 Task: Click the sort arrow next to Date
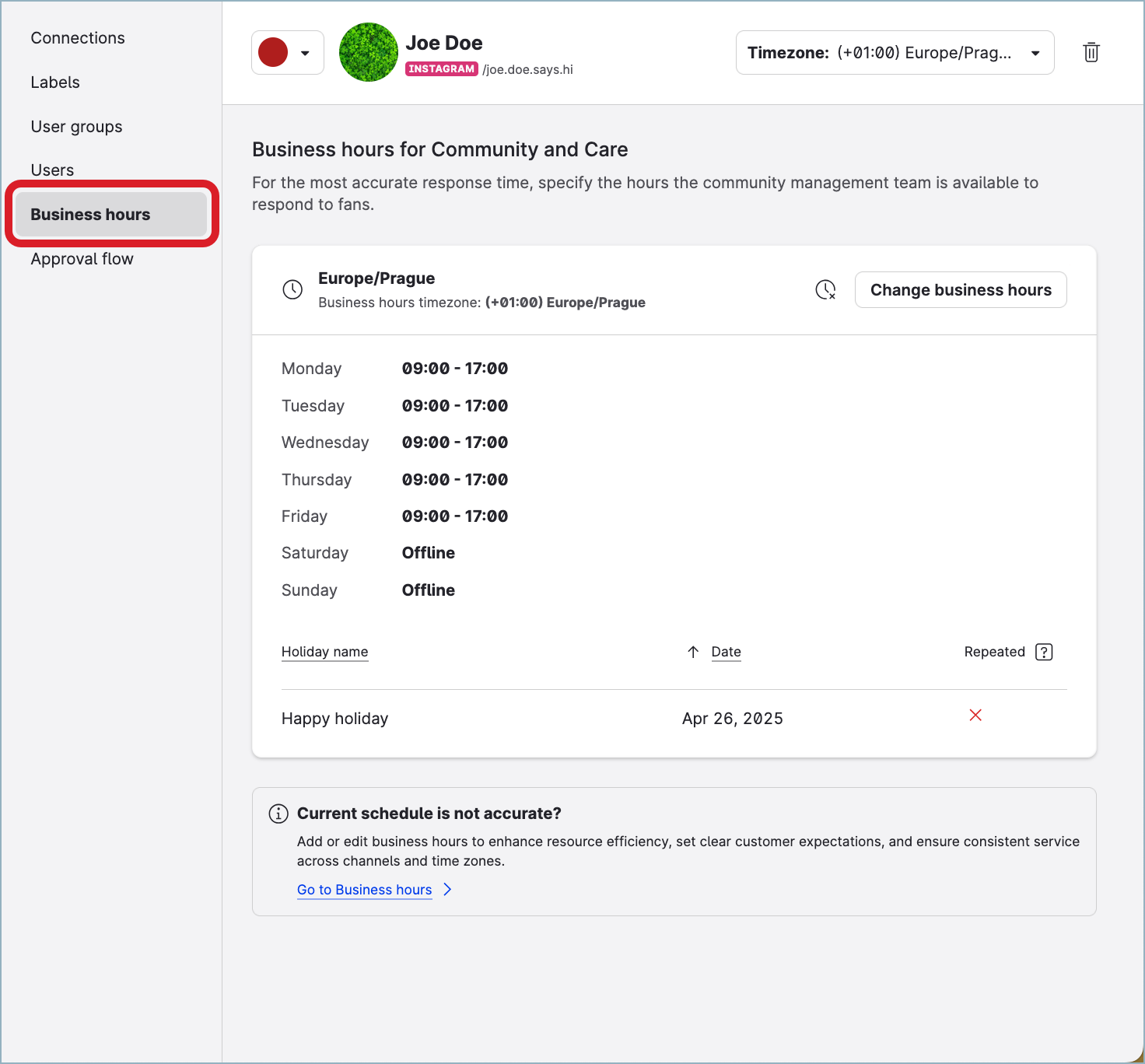coord(693,652)
